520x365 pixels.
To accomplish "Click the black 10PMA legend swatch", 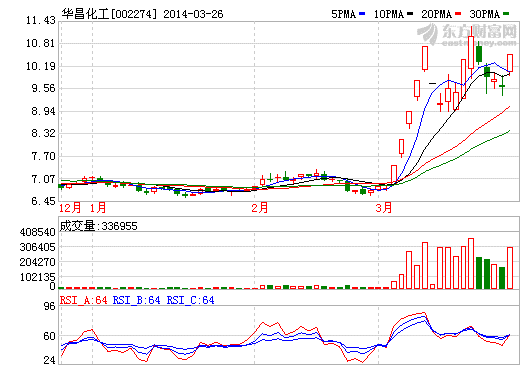I will 410,14.
